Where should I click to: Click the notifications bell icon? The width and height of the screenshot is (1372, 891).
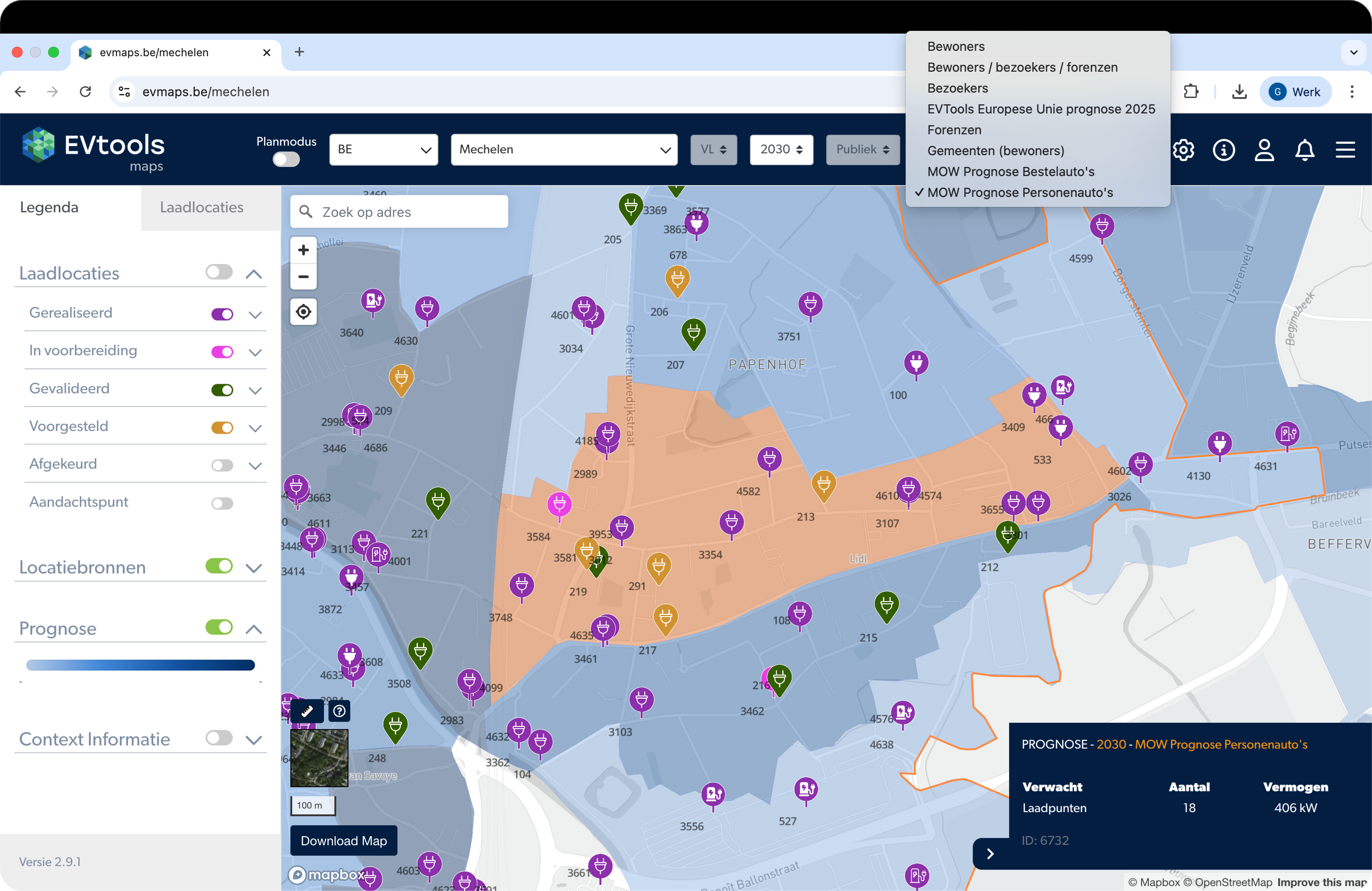1304,150
